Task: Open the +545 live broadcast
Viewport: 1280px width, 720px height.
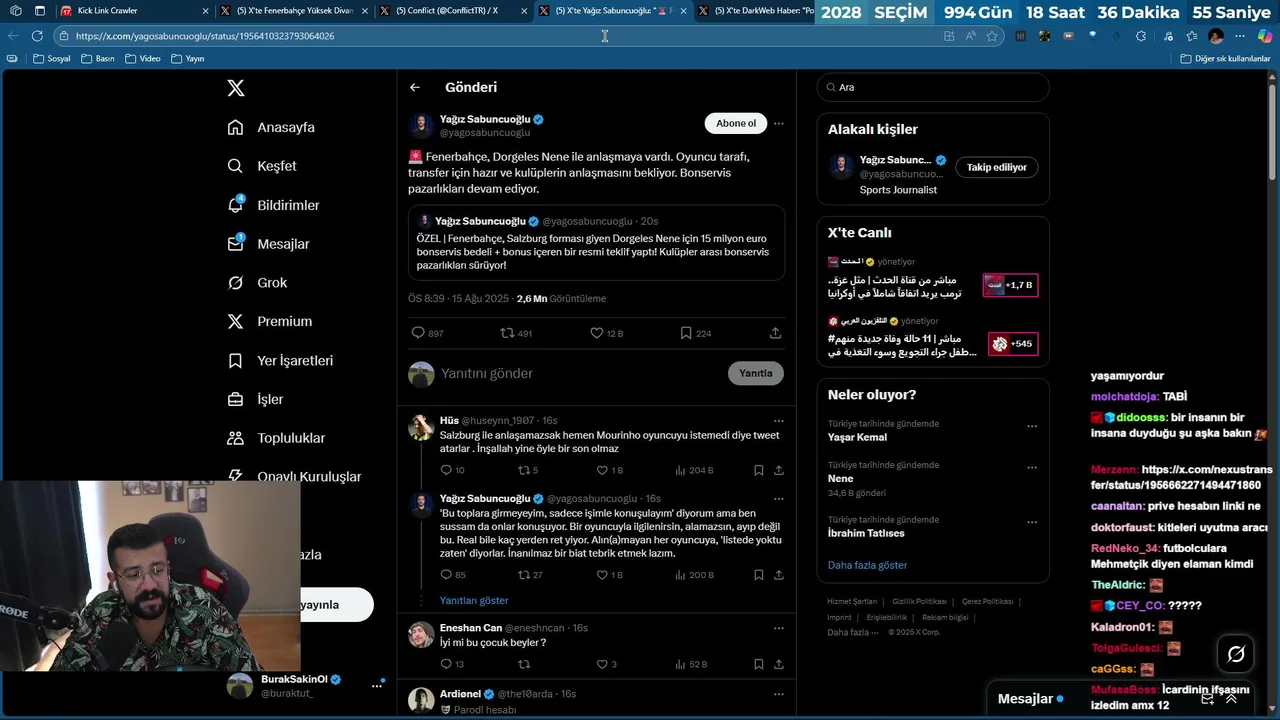Action: click(1012, 343)
